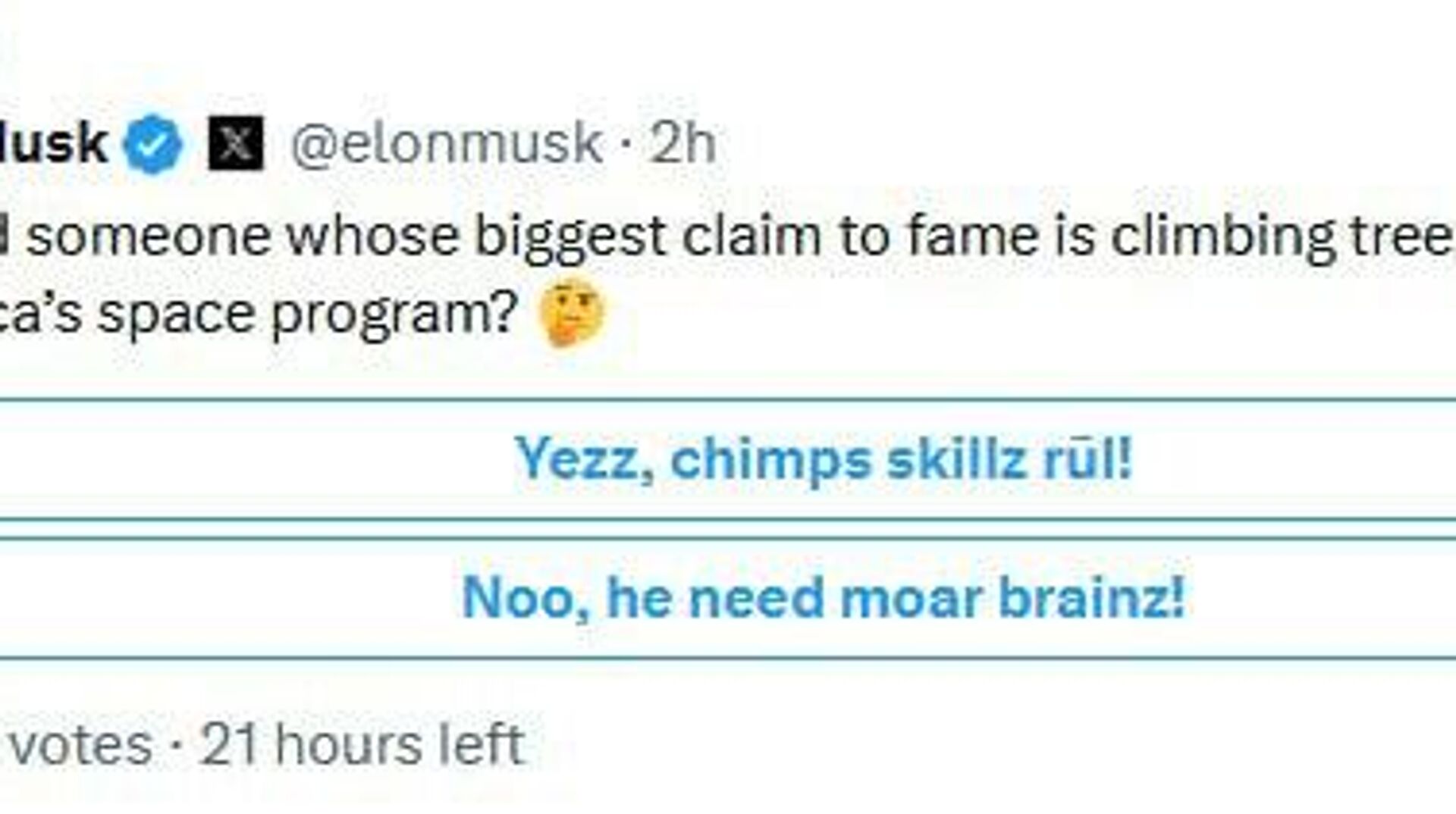The width and height of the screenshot is (1456, 814).
Task: Click the "21 hours left" poll timer
Action: pyautogui.click(x=362, y=744)
